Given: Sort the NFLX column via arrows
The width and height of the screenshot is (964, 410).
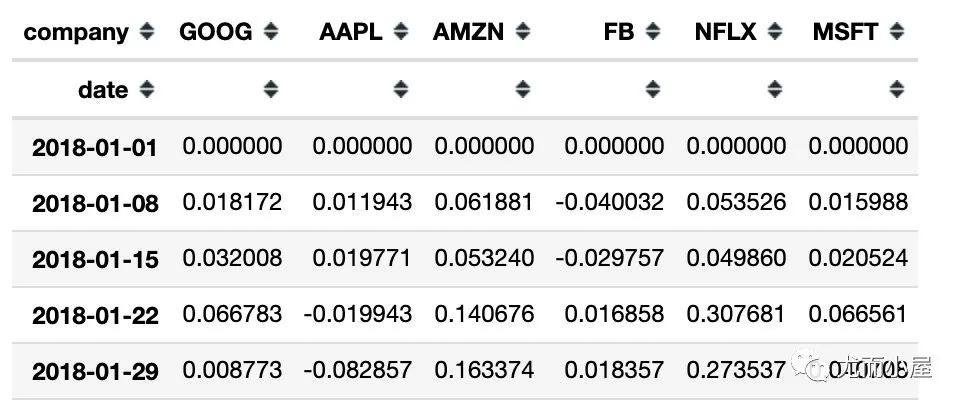Looking at the screenshot, I should [773, 32].
